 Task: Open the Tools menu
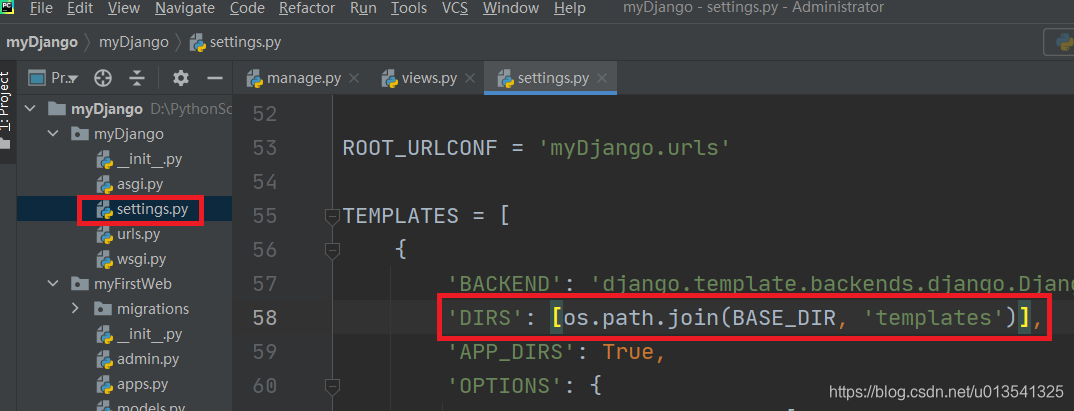[409, 8]
